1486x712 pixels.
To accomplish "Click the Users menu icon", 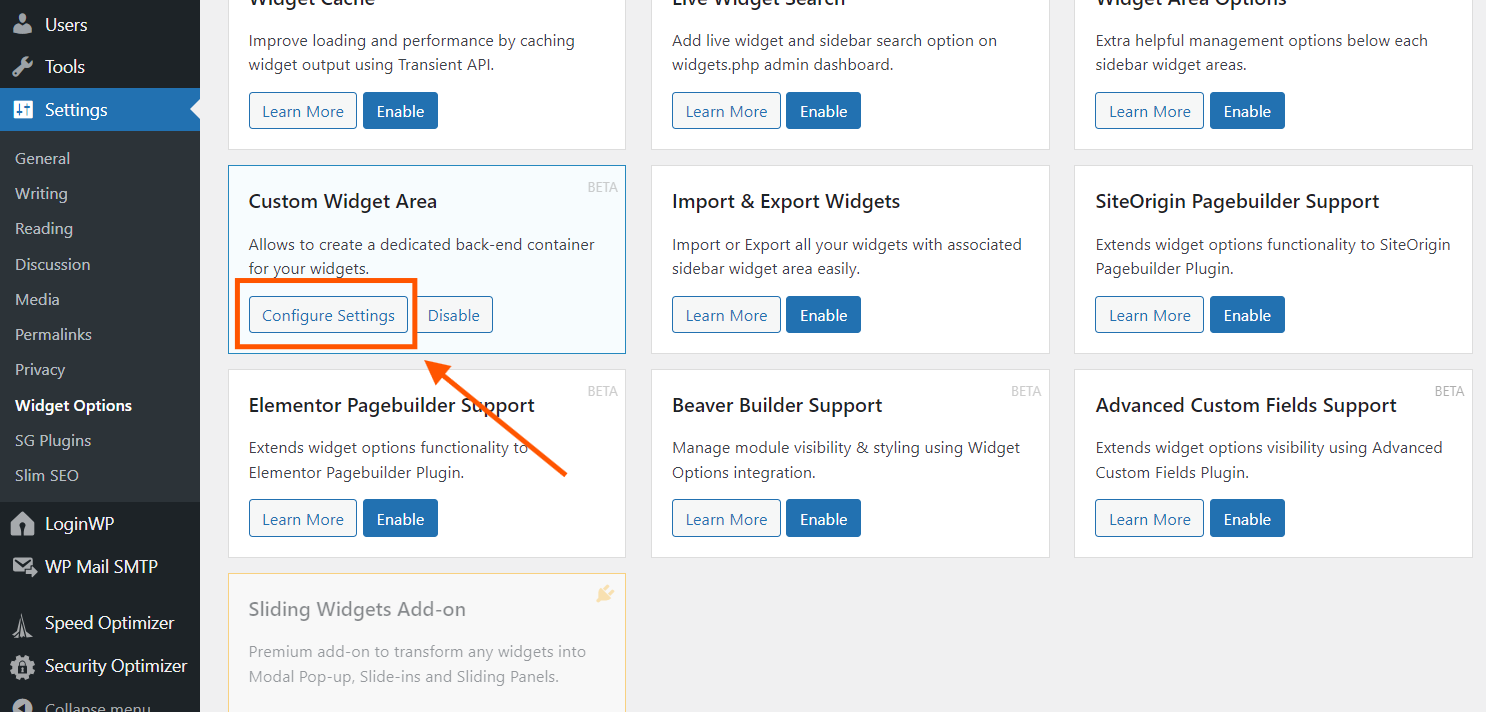I will tap(23, 24).
